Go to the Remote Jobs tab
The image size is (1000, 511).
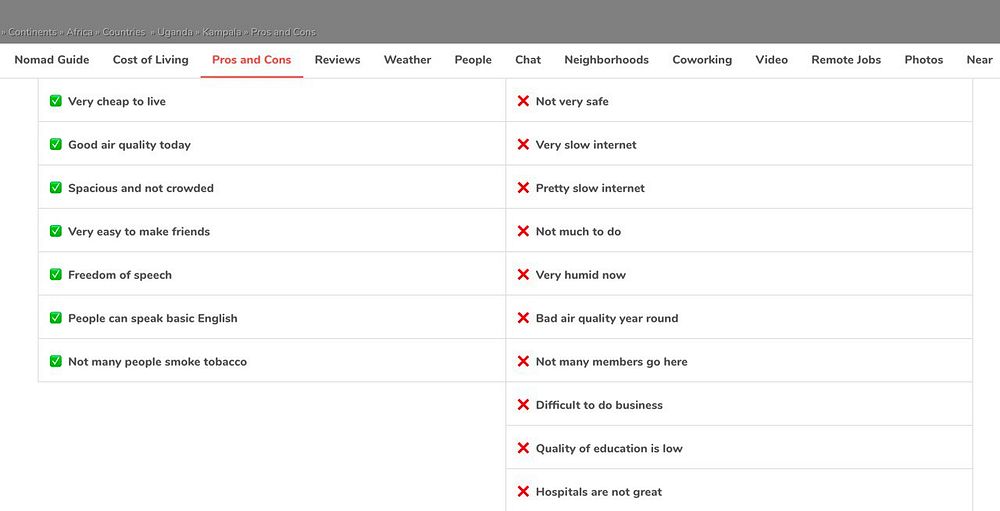[x=846, y=60]
